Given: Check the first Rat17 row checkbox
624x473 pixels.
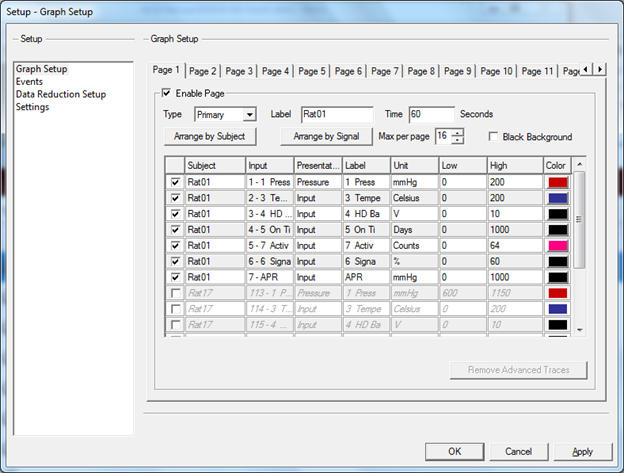Looking at the screenshot, I should pos(176,293).
